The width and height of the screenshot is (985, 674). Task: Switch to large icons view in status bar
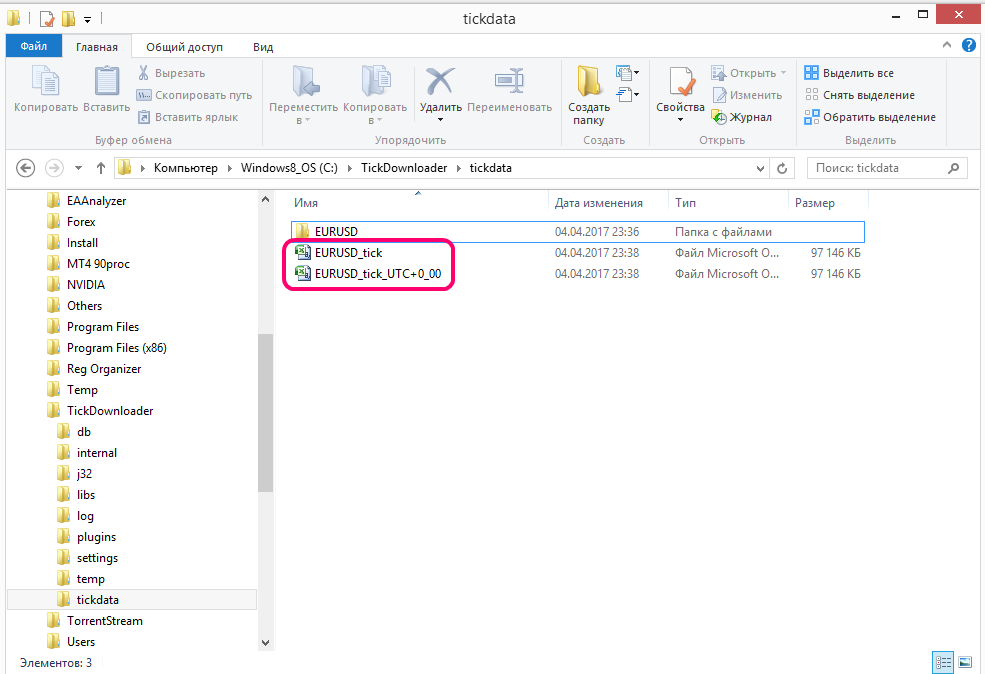[964, 663]
